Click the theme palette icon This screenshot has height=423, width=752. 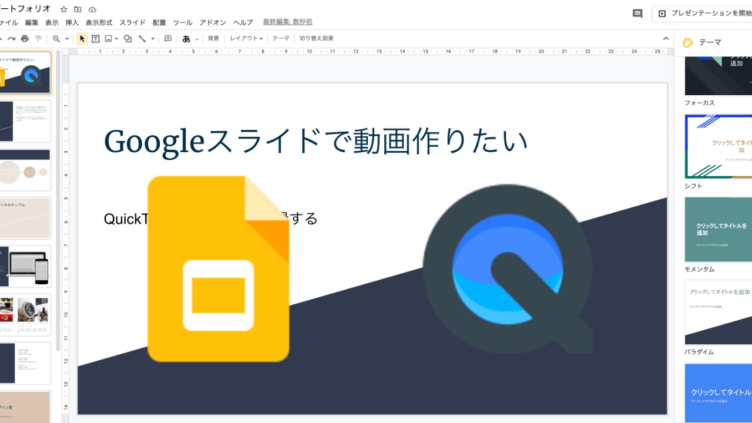pos(688,43)
